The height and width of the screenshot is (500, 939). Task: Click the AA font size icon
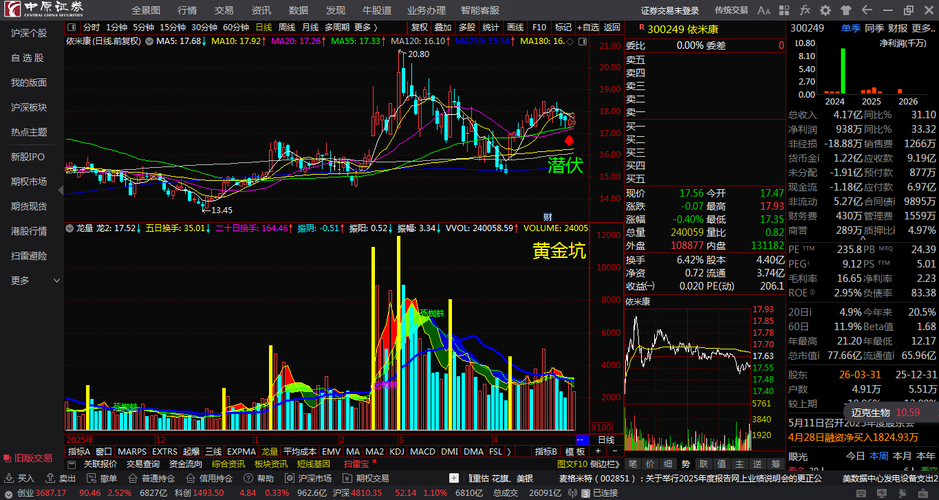(764, 10)
